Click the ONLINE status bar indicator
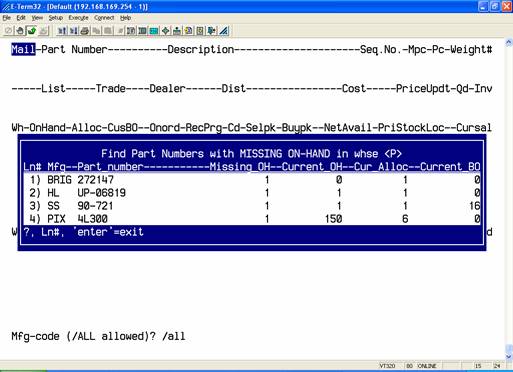Screen dimensions: 513x372 [x=427, y=366]
